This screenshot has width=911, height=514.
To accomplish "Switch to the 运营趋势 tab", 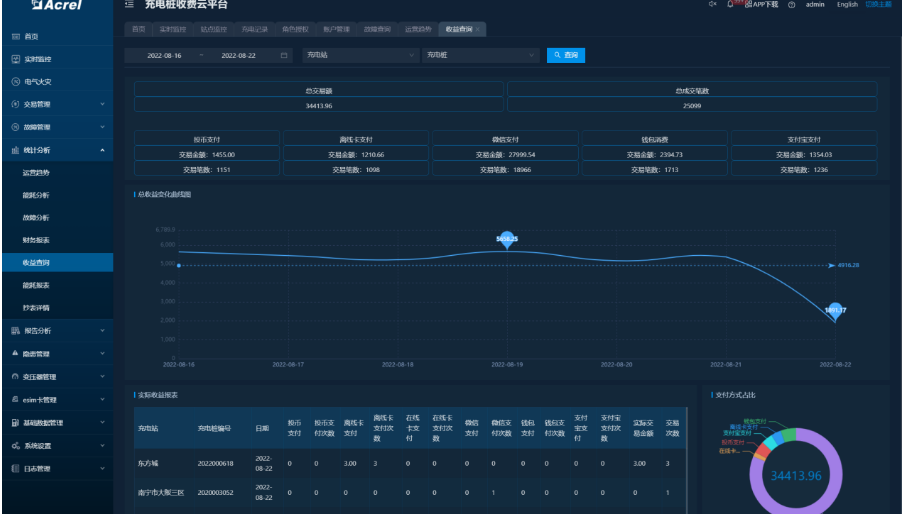I will pyautogui.click(x=418, y=29).
